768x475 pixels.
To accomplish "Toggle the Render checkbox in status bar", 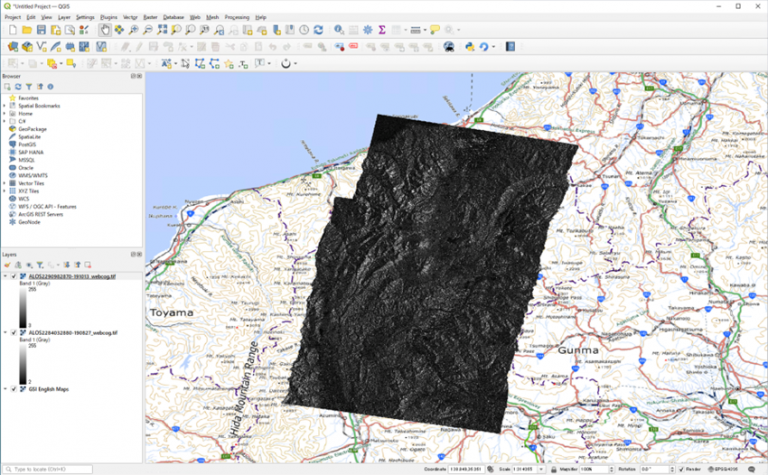I will [x=681, y=469].
